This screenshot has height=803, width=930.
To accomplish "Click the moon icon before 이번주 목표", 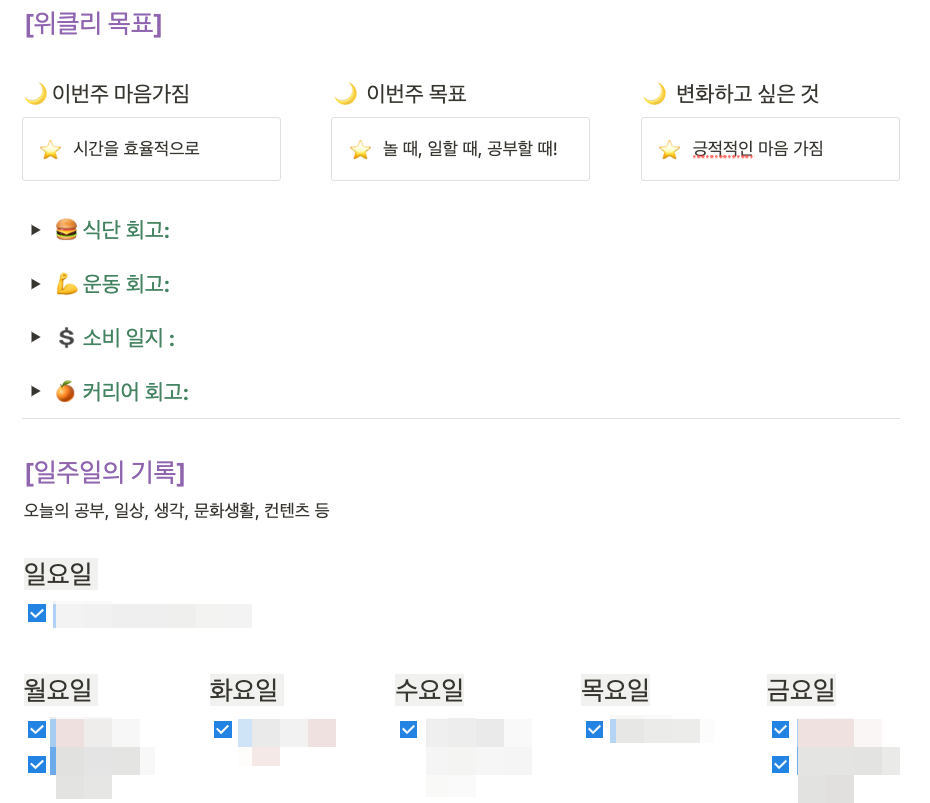I will click(x=345, y=94).
